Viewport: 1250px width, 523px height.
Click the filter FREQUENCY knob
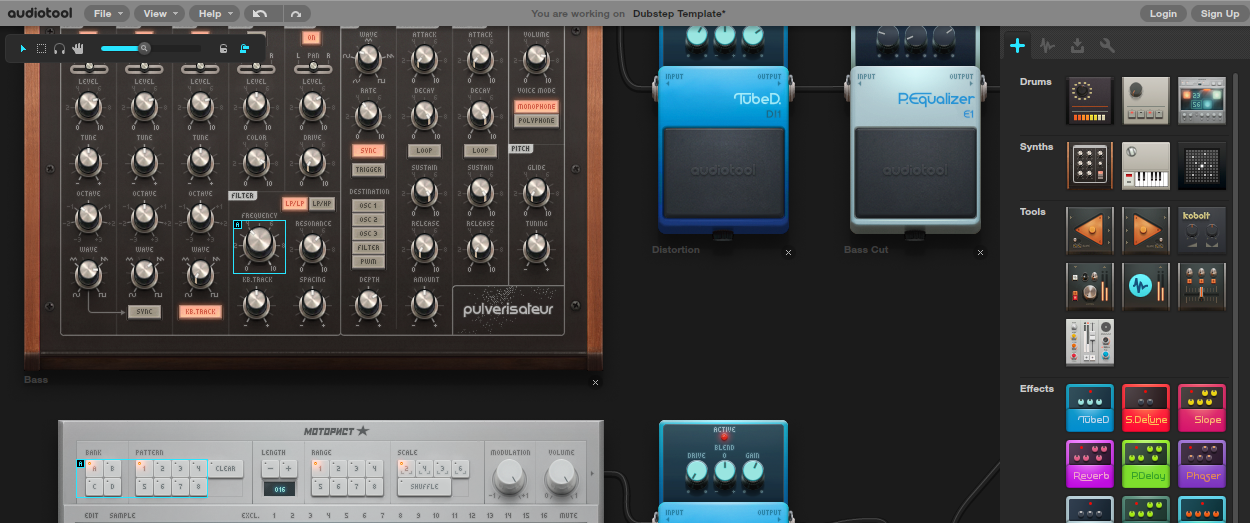pos(259,243)
